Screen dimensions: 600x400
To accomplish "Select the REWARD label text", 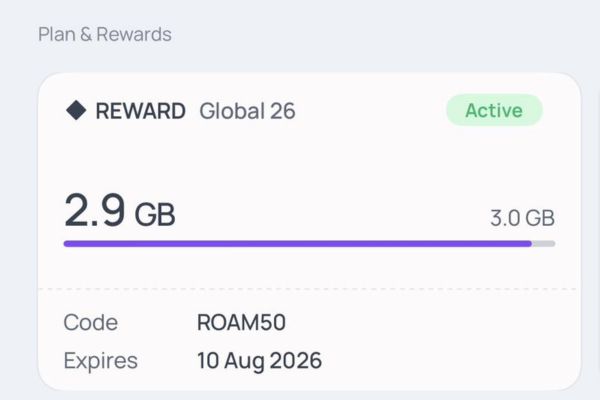I will 140,111.
